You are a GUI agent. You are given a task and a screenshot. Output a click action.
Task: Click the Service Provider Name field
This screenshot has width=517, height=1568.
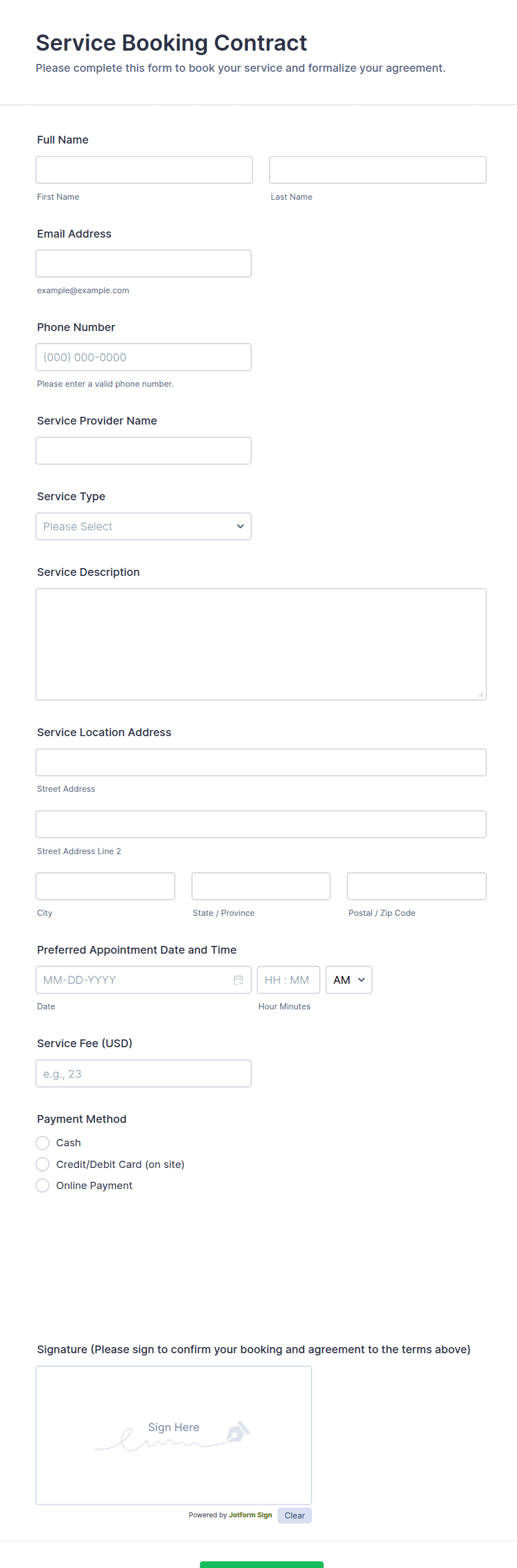click(143, 451)
